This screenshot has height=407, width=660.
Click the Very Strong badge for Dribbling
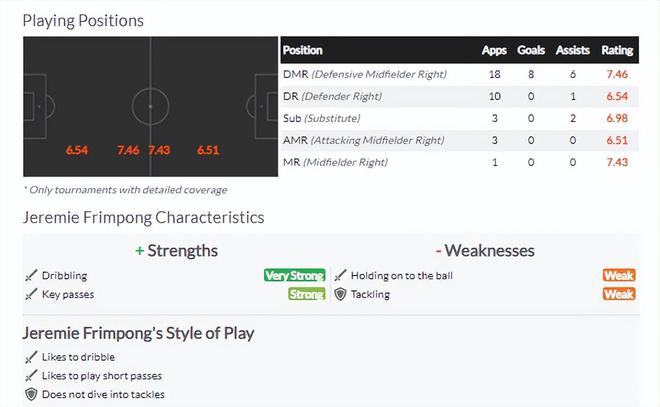point(295,276)
